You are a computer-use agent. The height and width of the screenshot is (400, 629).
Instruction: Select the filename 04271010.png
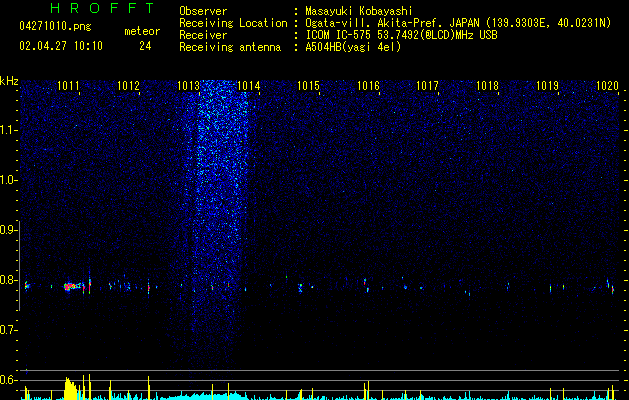(x=55, y=27)
